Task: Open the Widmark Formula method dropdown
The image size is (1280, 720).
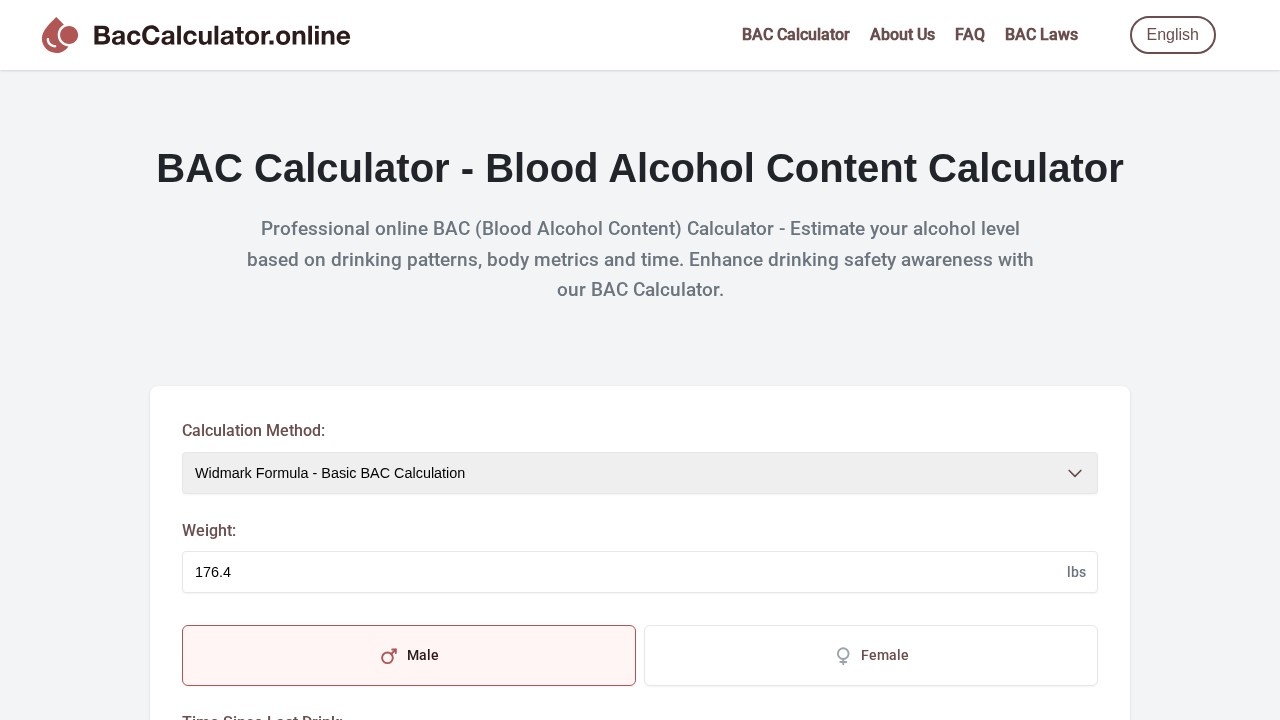Action: click(620, 473)
